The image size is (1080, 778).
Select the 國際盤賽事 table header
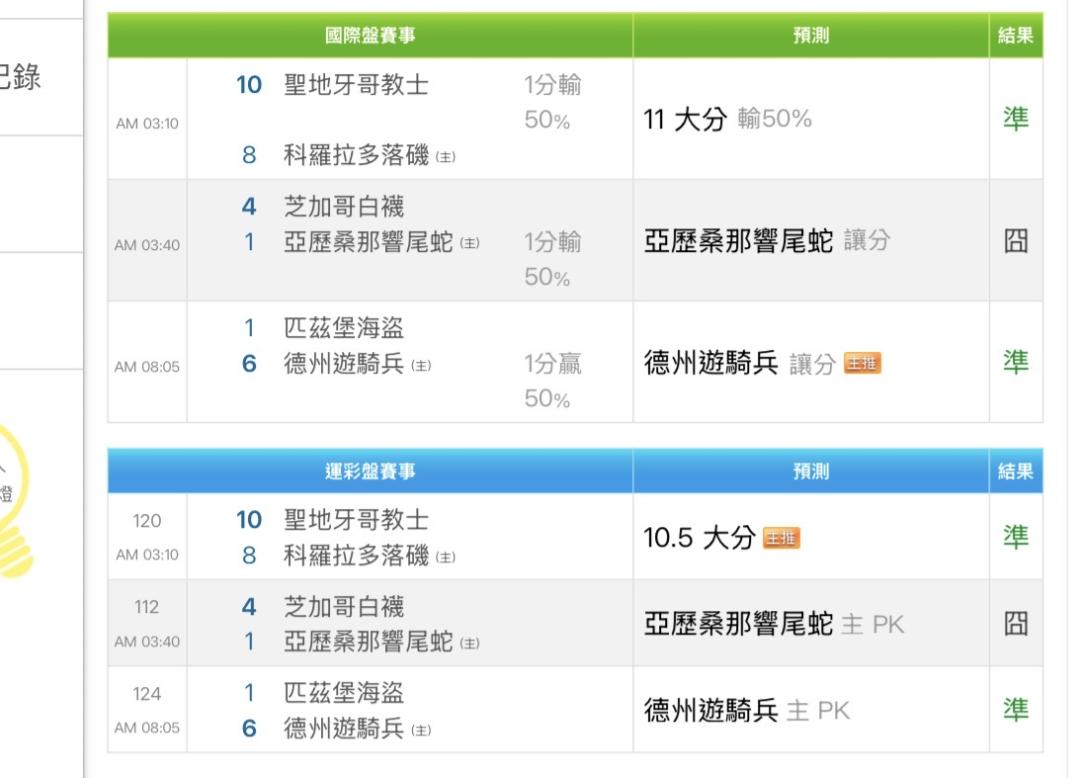point(370,36)
